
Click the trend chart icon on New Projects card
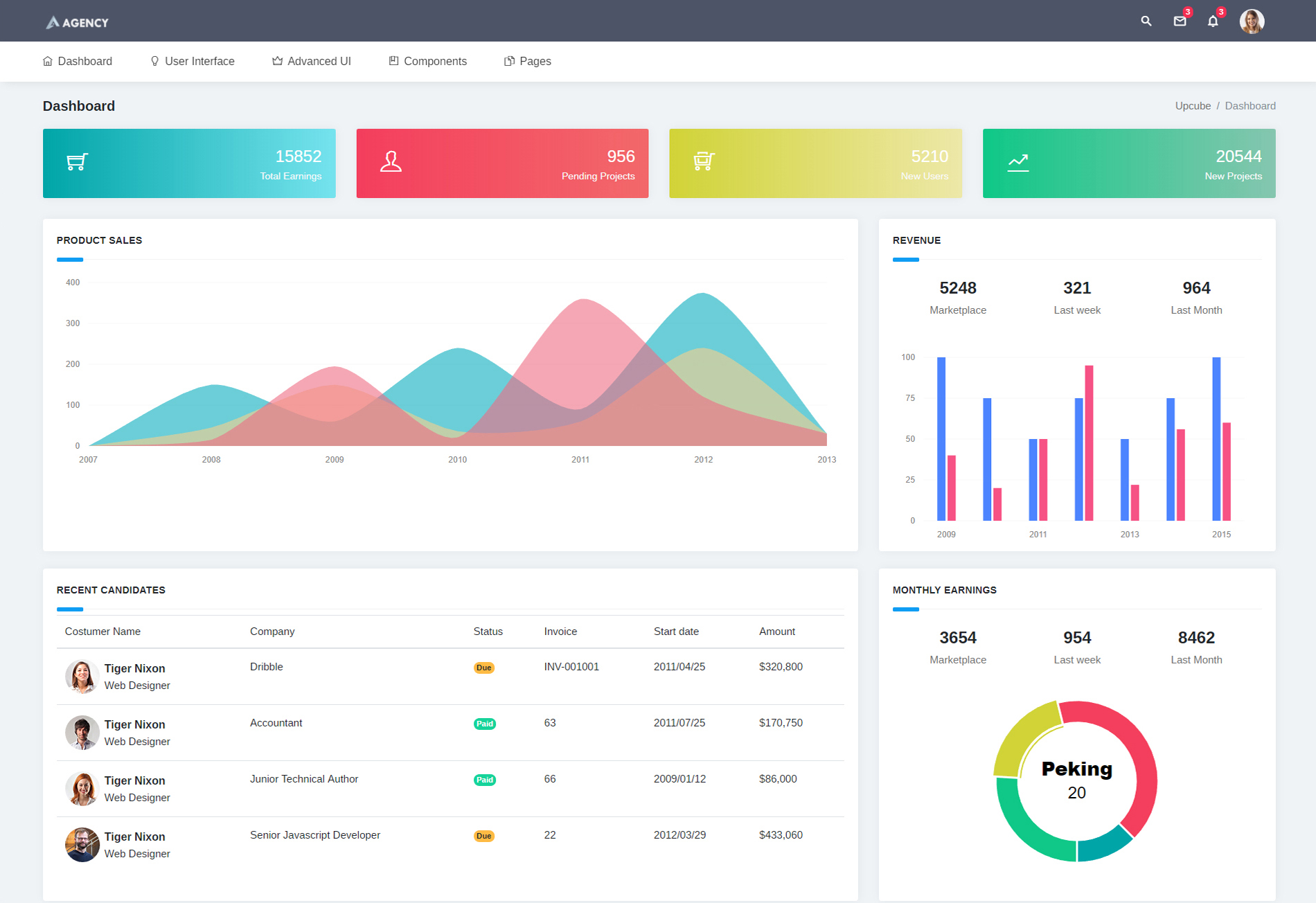click(1017, 162)
